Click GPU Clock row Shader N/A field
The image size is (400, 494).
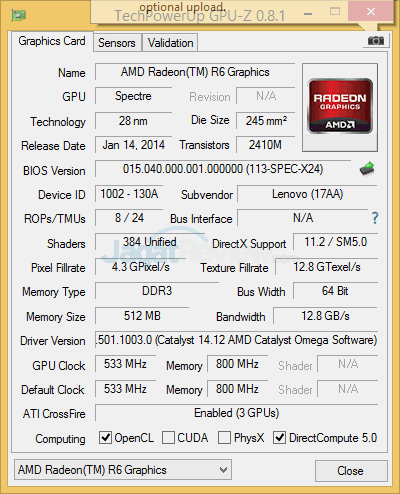pyautogui.click(x=348, y=364)
